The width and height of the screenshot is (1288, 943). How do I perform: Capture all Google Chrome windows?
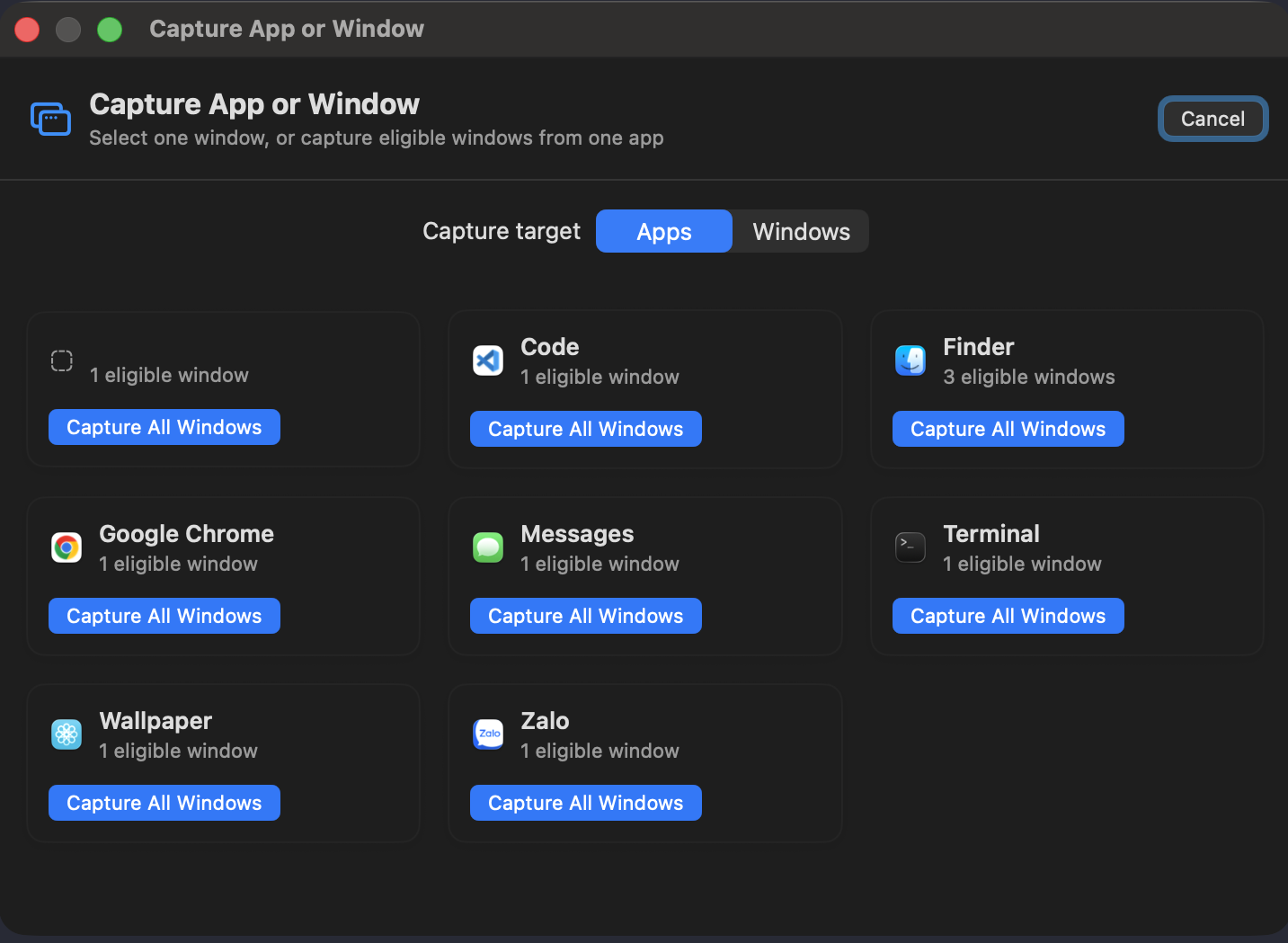(x=164, y=616)
